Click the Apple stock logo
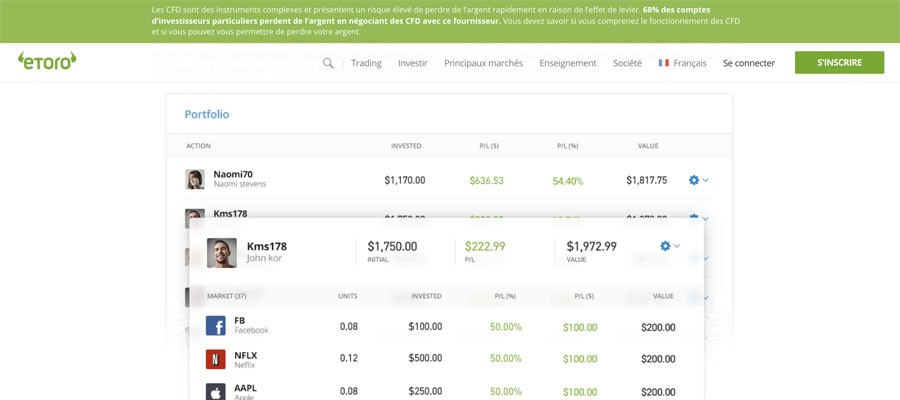Screen dimensions: 900x400 pos(216,391)
